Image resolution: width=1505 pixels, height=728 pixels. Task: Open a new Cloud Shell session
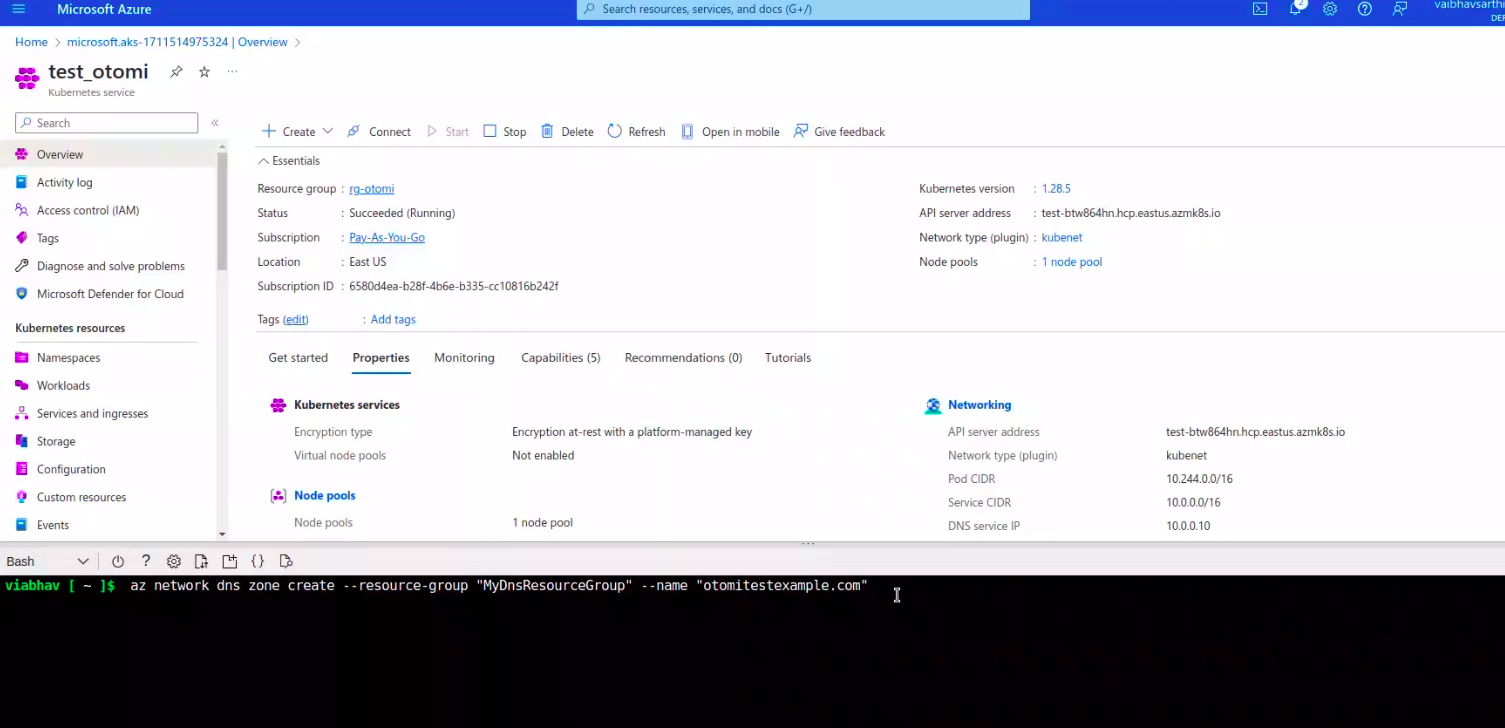(x=230, y=562)
